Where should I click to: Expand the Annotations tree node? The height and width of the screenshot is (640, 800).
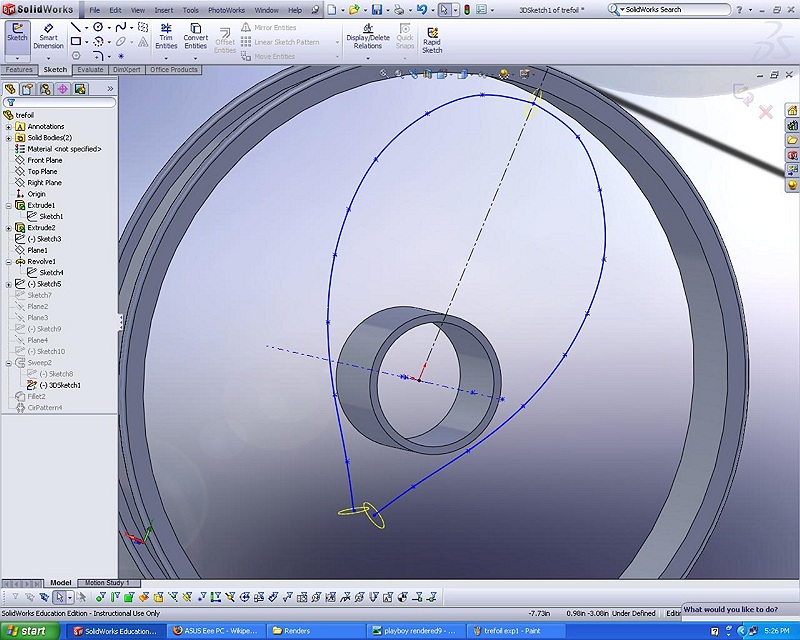click(x=9, y=127)
